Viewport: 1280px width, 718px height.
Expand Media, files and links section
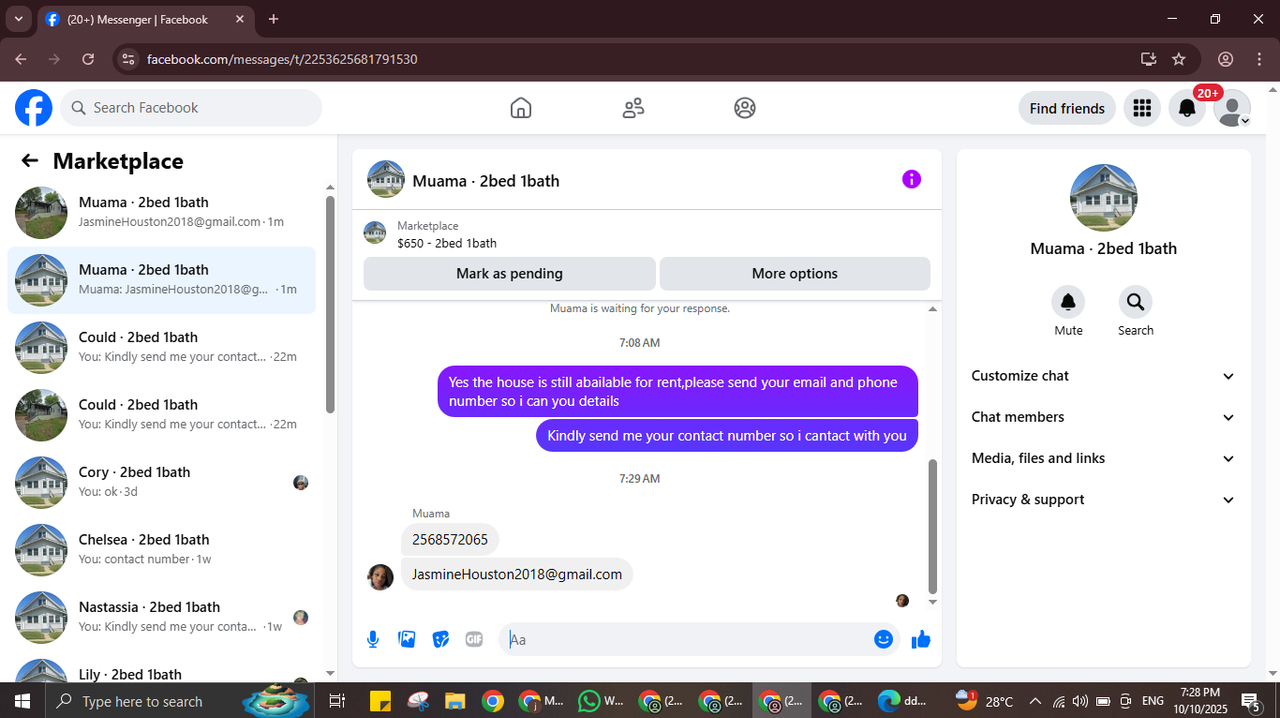pos(1103,458)
